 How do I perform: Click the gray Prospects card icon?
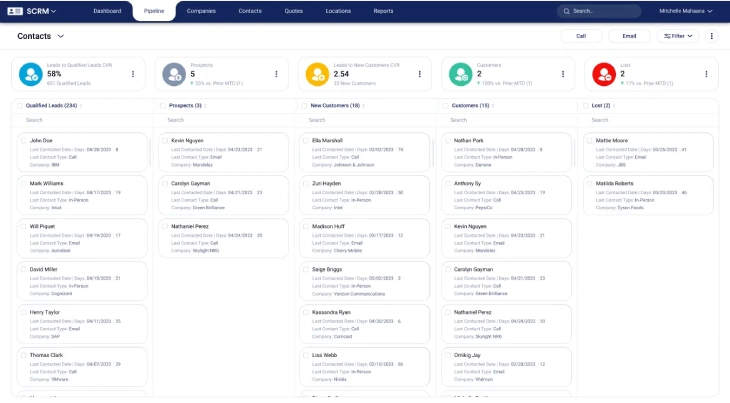pyautogui.click(x=173, y=73)
